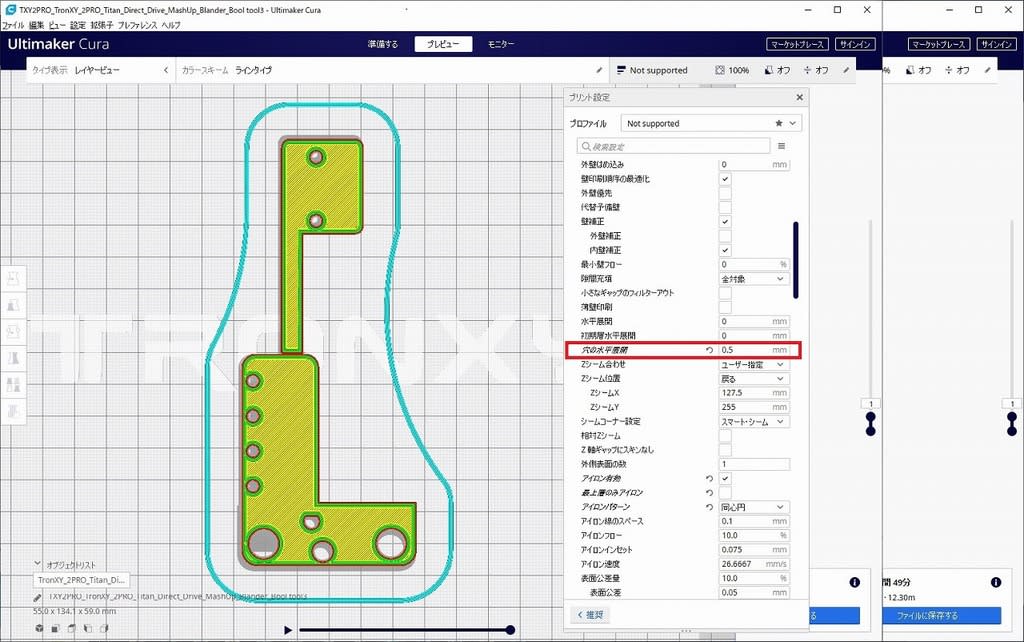
Task: Toggle 壁印刷順序の最適化 checkbox
Action: tap(725, 179)
